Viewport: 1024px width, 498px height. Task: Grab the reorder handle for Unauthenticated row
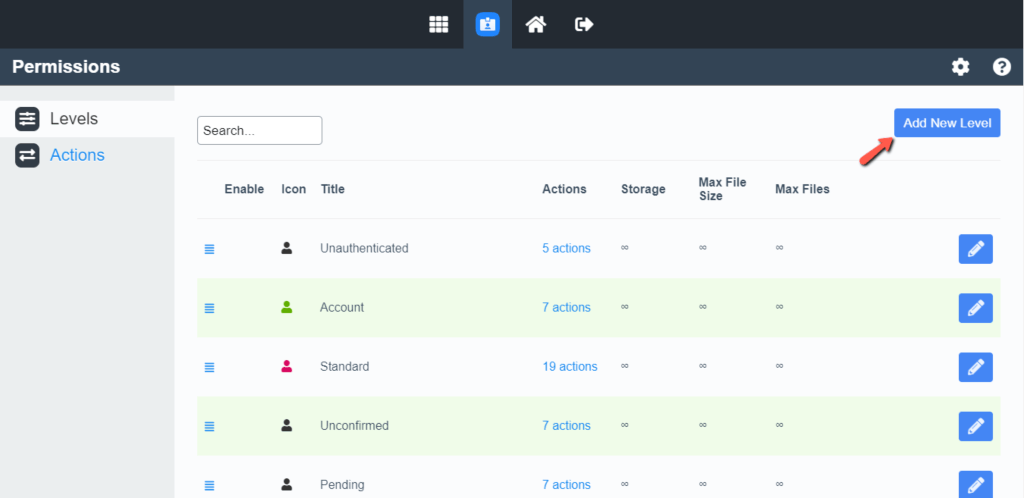[x=210, y=249]
